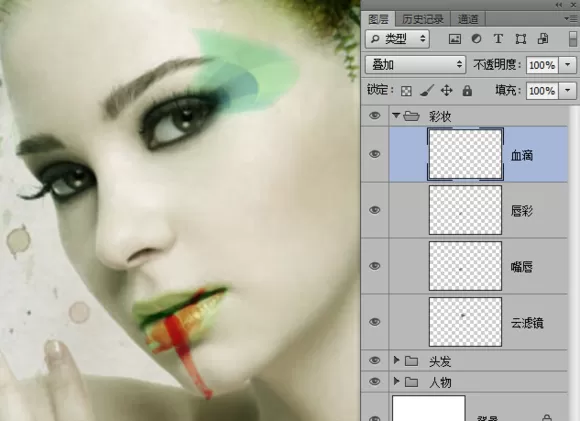The width and height of the screenshot is (580, 421).
Task: Hide the 人物 group visibility
Action: [375, 381]
